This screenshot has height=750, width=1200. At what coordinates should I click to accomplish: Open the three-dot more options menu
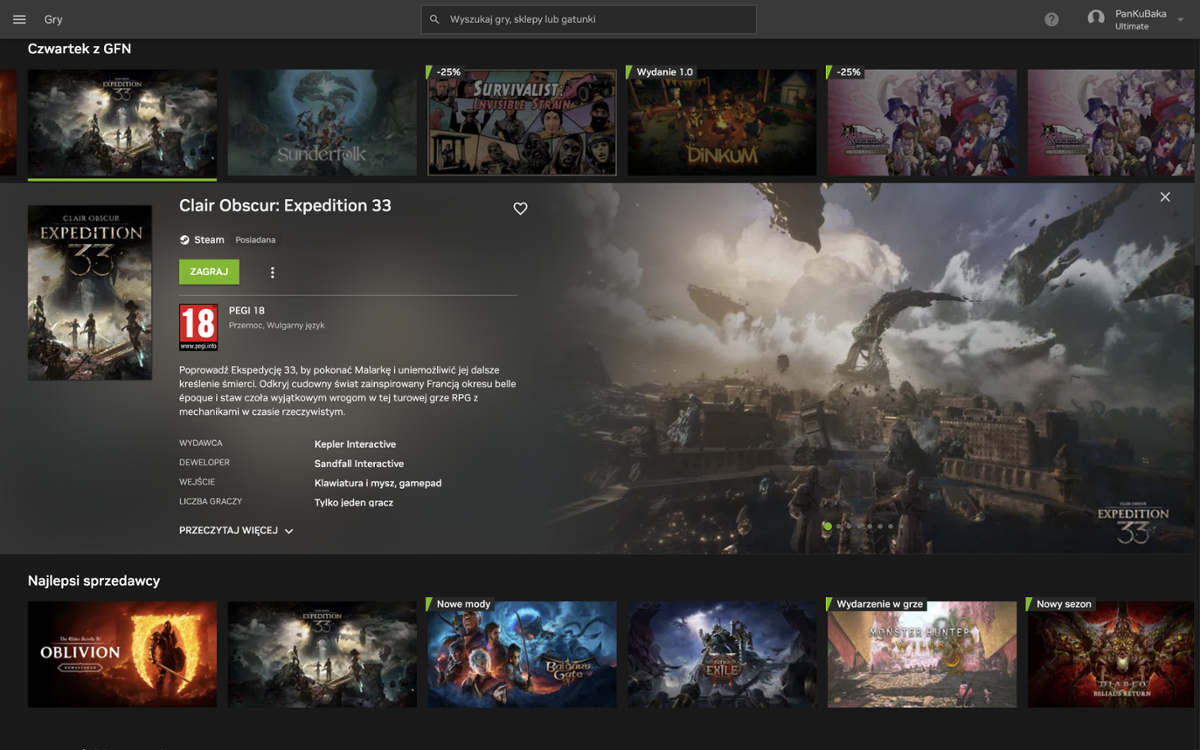click(x=272, y=272)
